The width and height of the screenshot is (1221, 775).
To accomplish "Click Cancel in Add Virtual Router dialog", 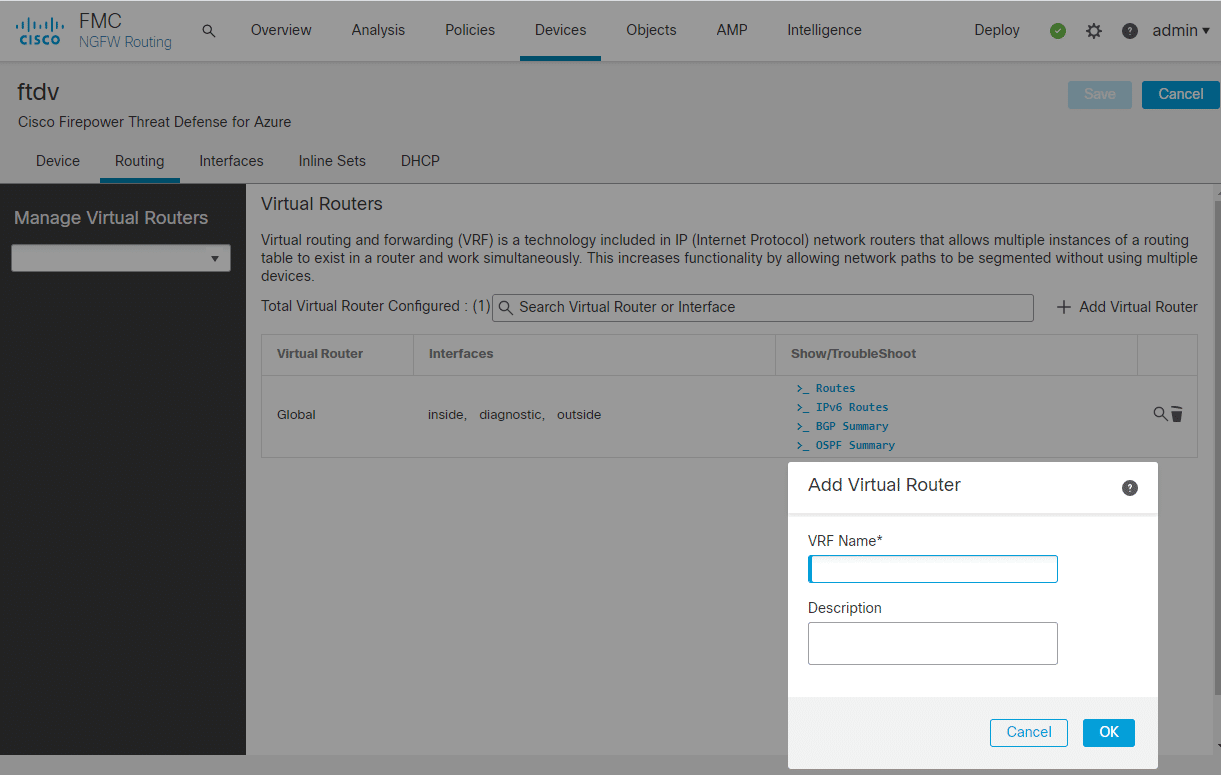I will [x=1029, y=732].
